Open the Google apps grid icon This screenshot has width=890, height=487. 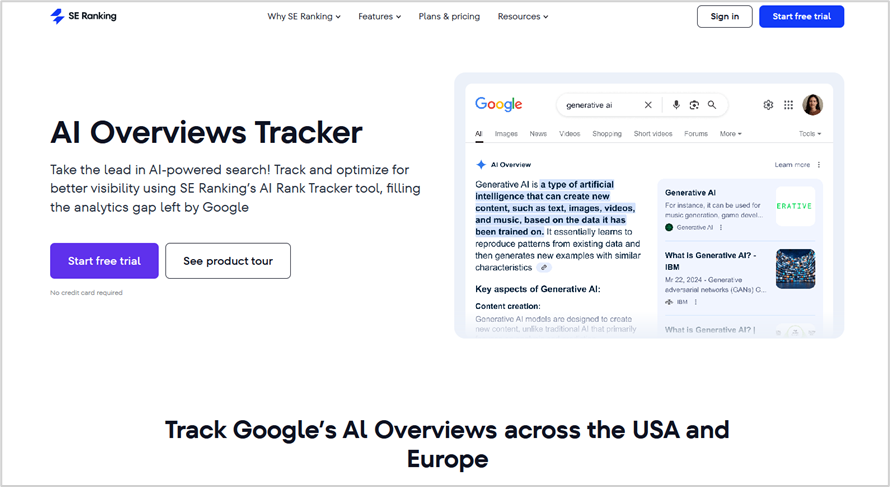click(x=788, y=105)
